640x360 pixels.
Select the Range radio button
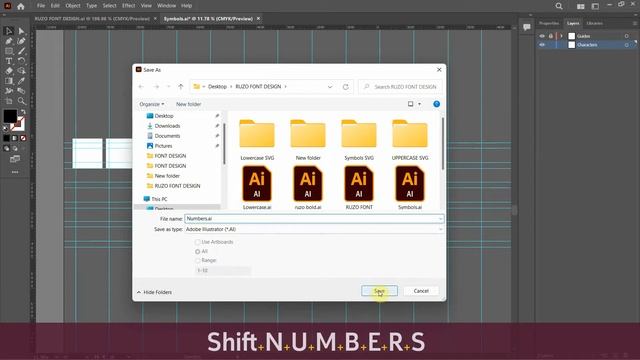point(198,260)
